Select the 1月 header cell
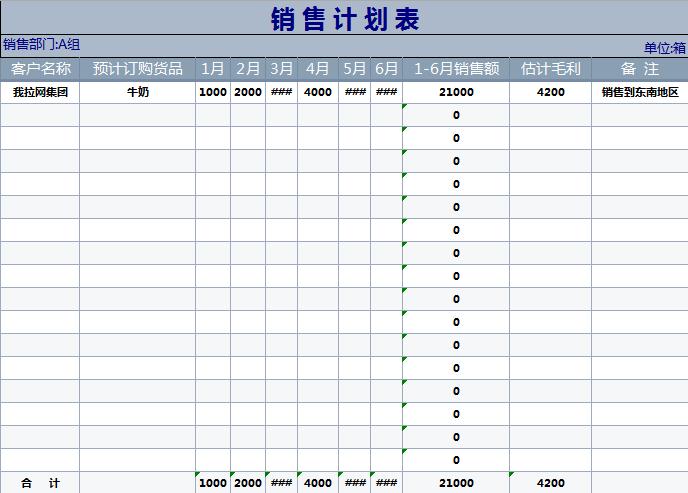The width and height of the screenshot is (688, 493). coord(213,69)
